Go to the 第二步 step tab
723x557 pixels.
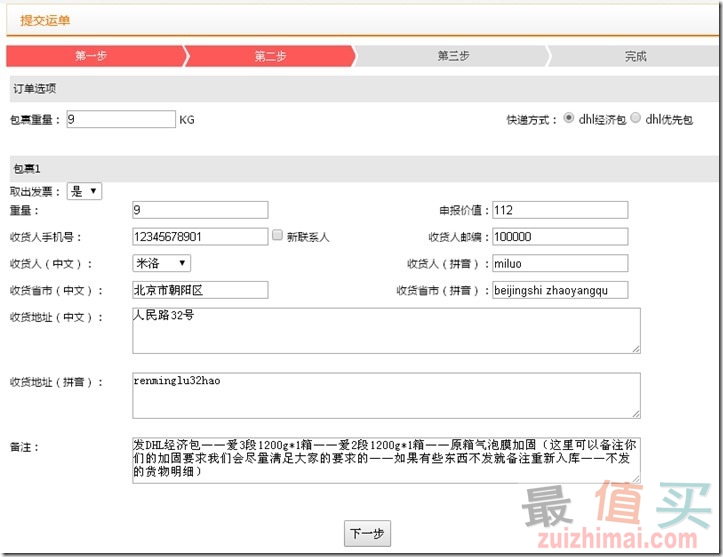click(x=271, y=56)
